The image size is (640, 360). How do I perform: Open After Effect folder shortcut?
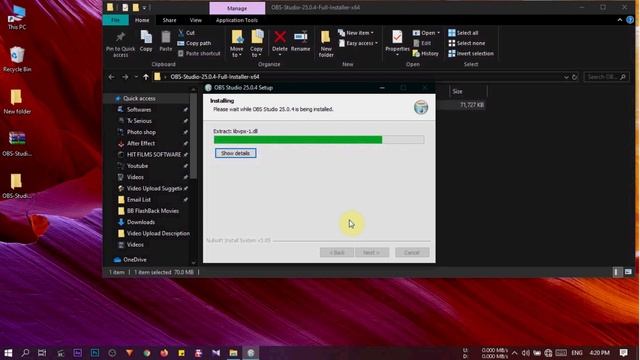[x=141, y=143]
